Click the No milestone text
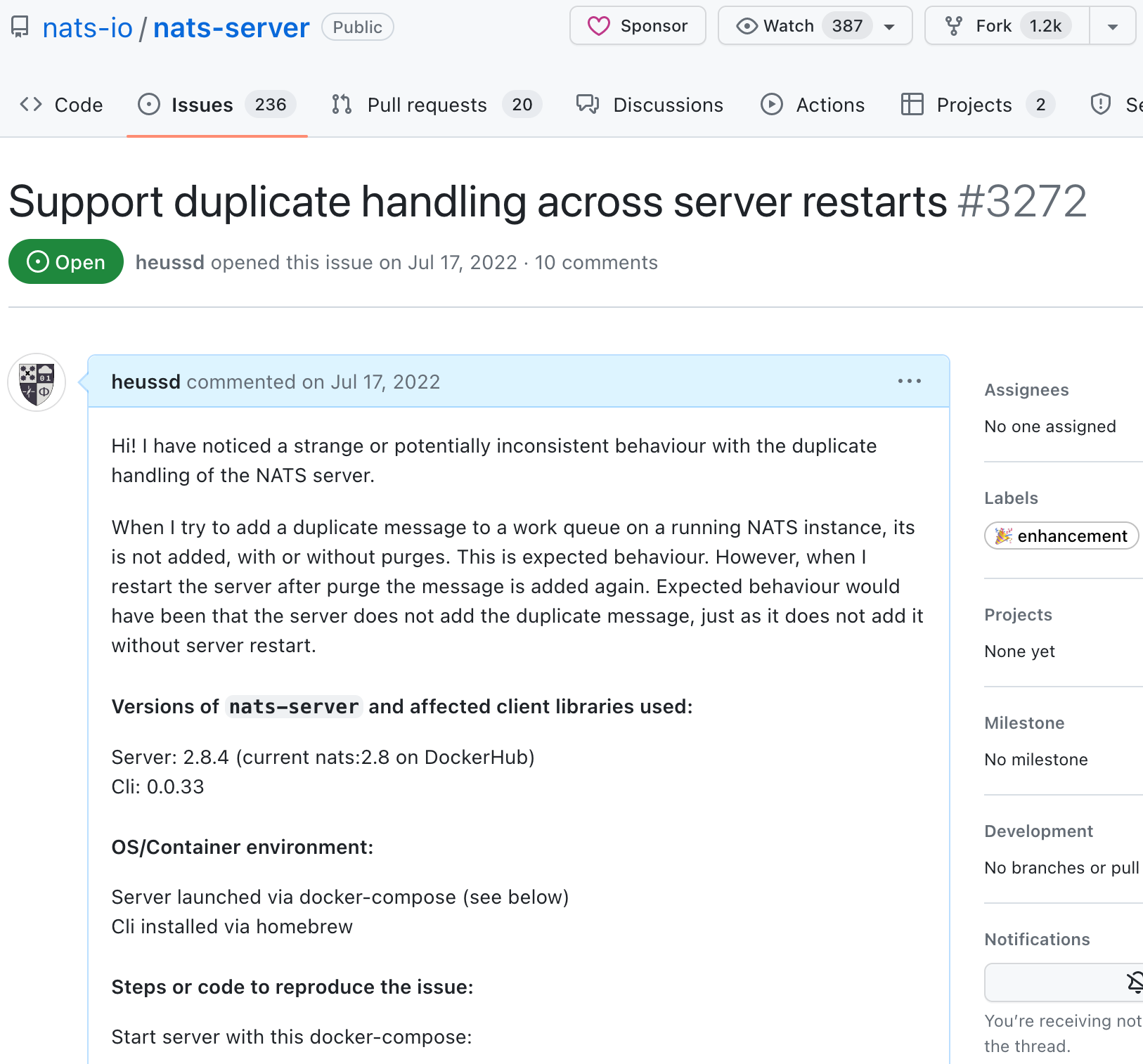The image size is (1143, 1064). click(x=1035, y=760)
